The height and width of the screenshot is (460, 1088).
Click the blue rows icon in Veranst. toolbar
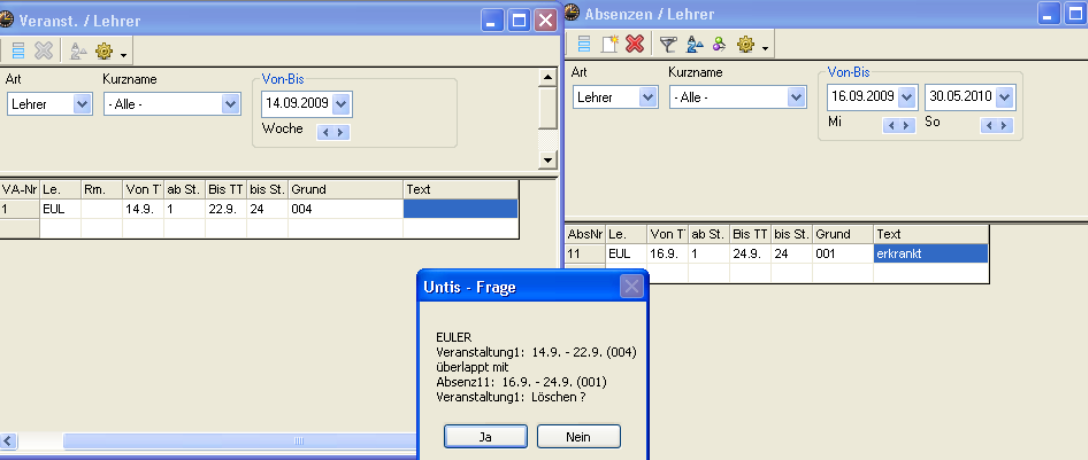18,51
